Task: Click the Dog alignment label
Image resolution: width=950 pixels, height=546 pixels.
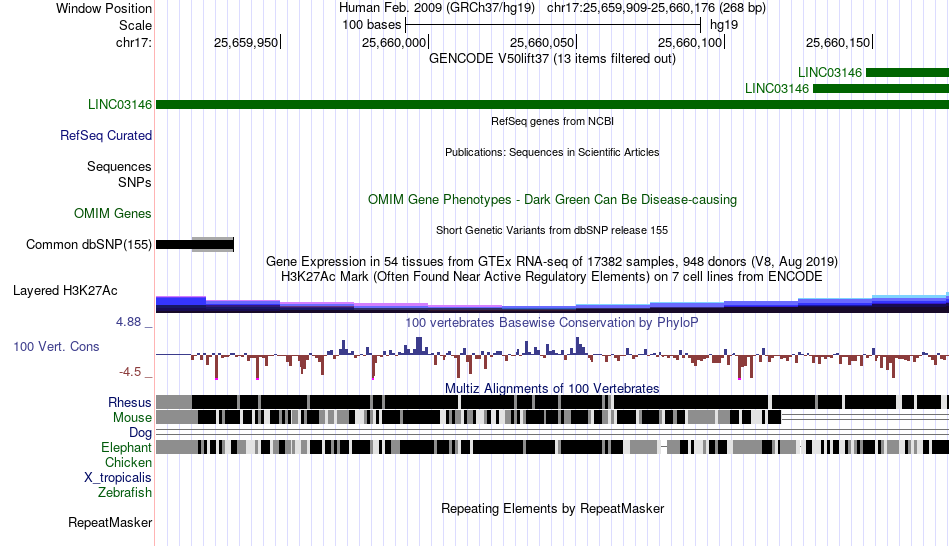Action: [141, 432]
